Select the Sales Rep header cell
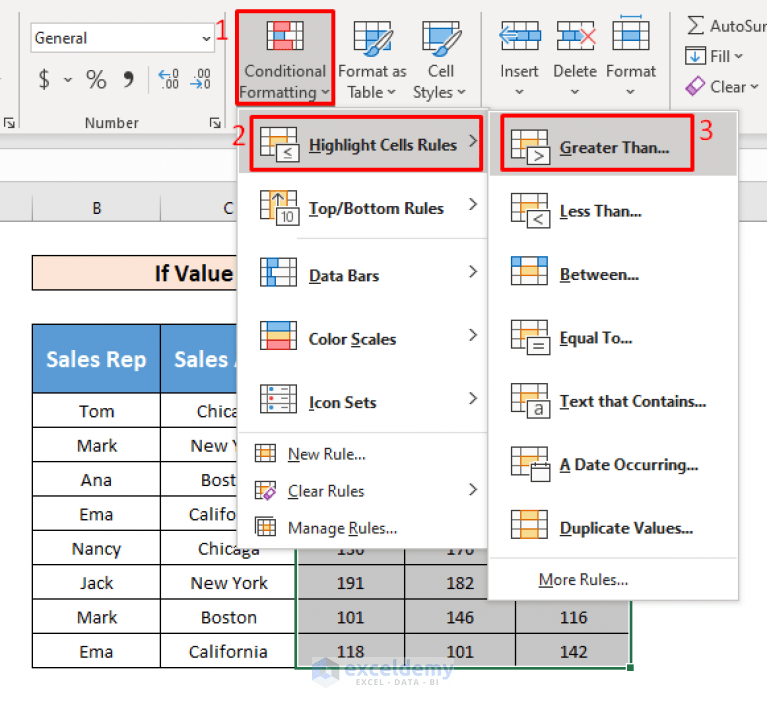The height and width of the screenshot is (704, 767). (x=96, y=359)
